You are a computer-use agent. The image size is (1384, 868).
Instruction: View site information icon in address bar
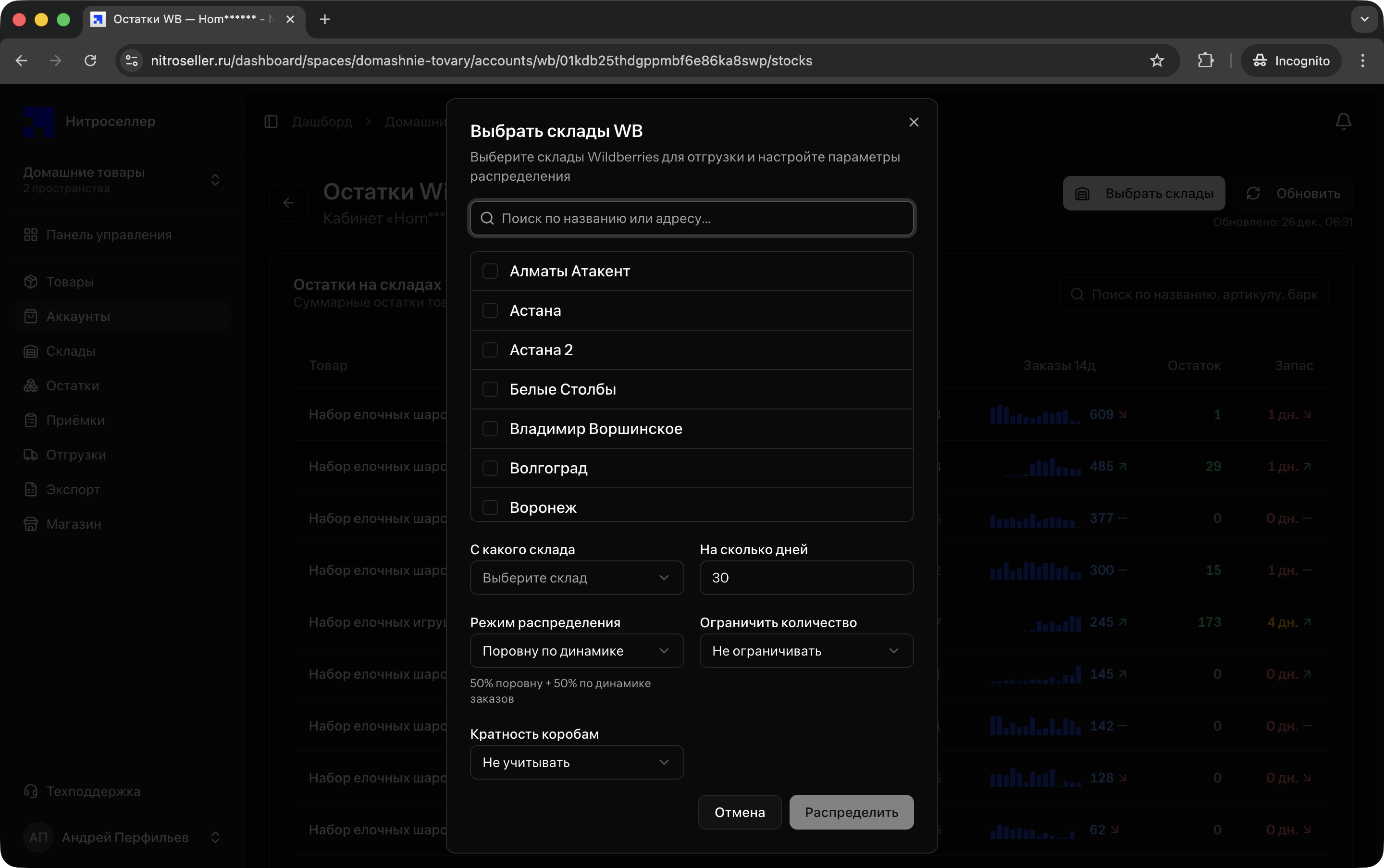[132, 61]
